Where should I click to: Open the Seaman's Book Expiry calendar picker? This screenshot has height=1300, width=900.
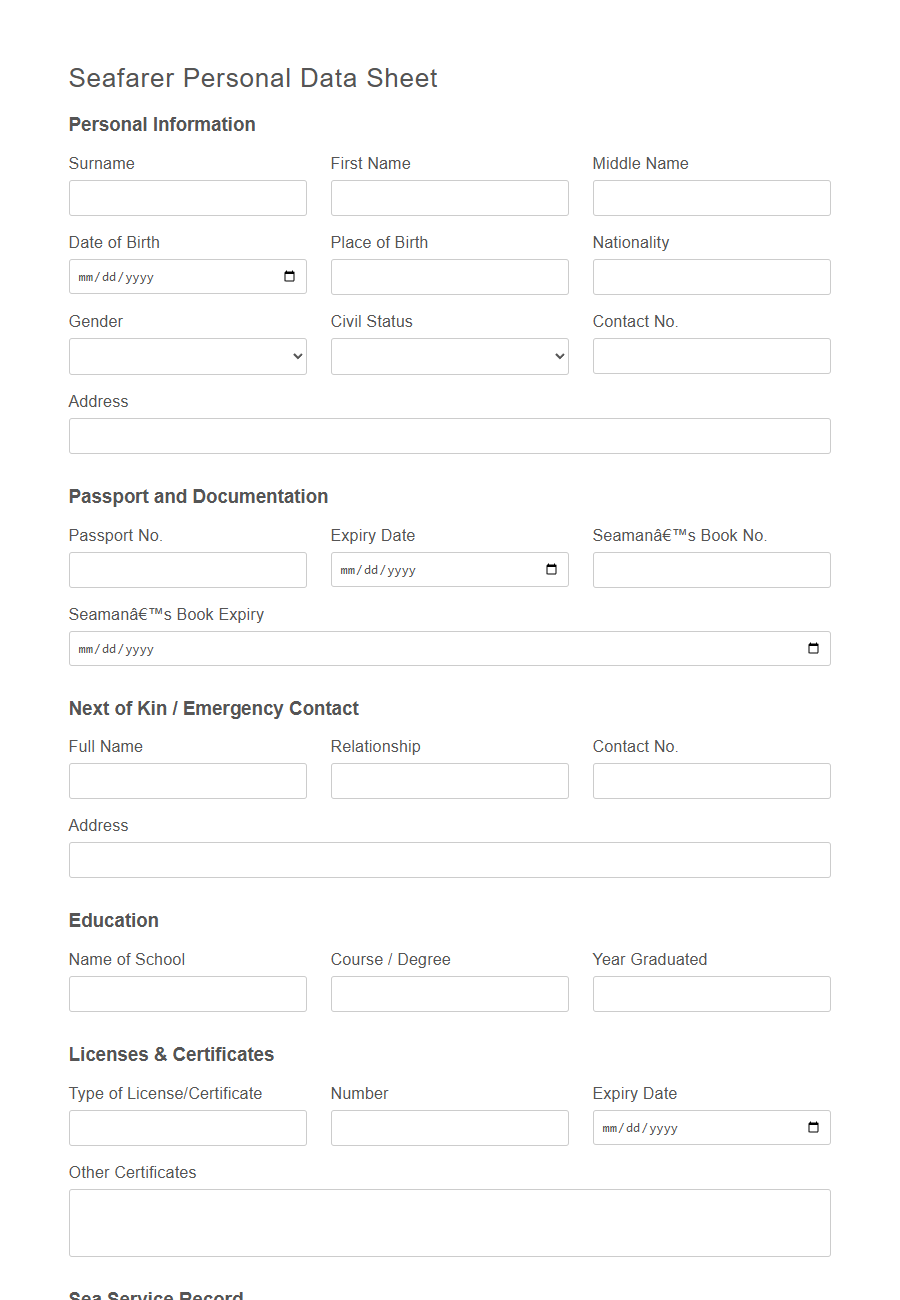click(x=814, y=648)
